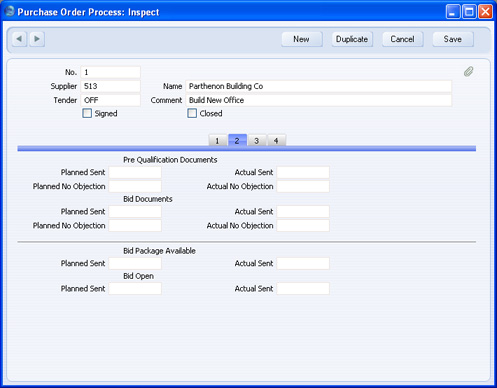Click Bid Open Actual Sent field
Viewport: 497px width, 388px height.
point(303,289)
